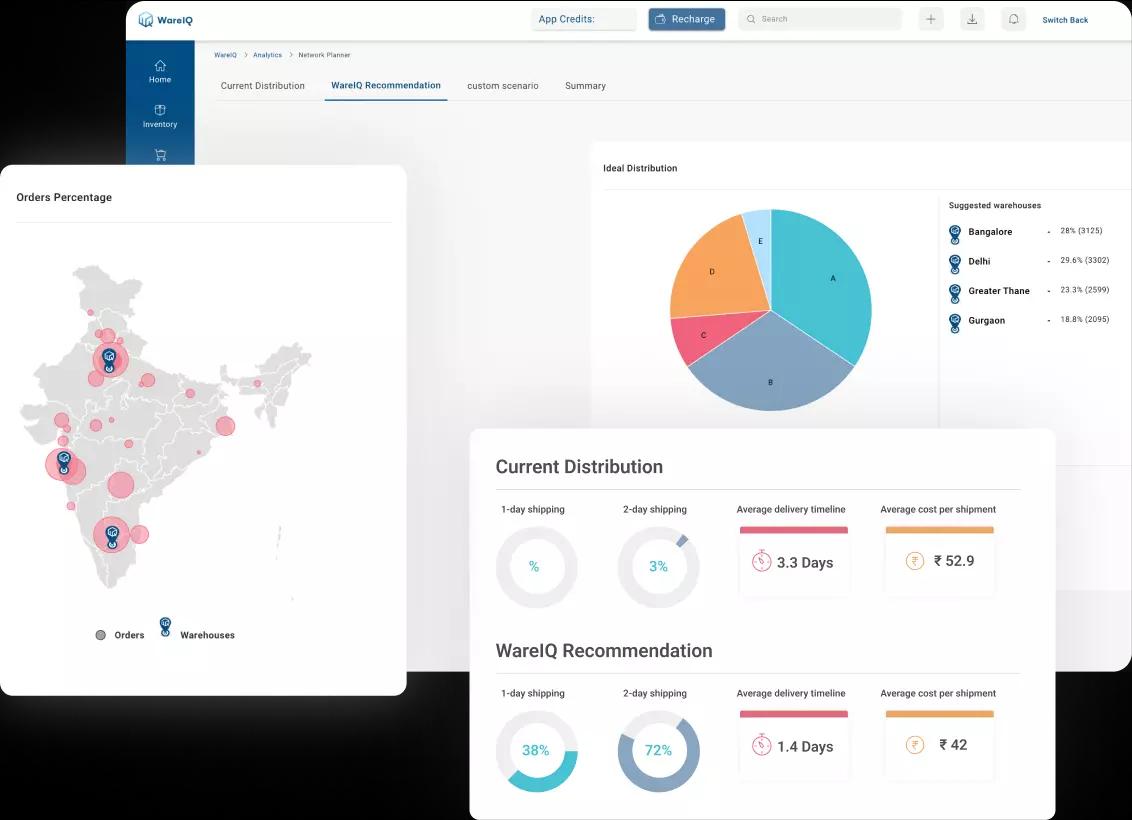Click the Greater Thane warehouse name

point(998,291)
